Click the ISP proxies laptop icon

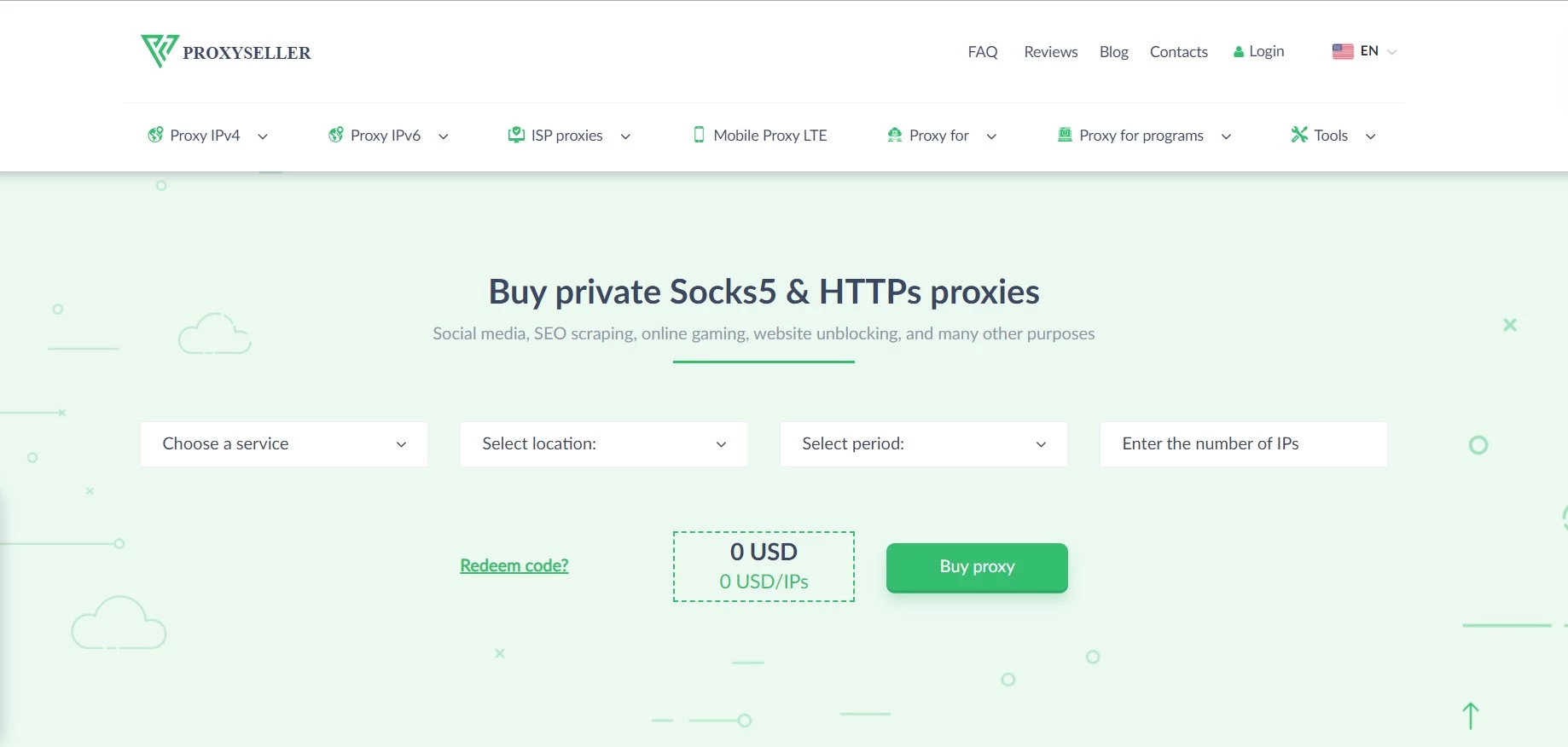[516, 135]
